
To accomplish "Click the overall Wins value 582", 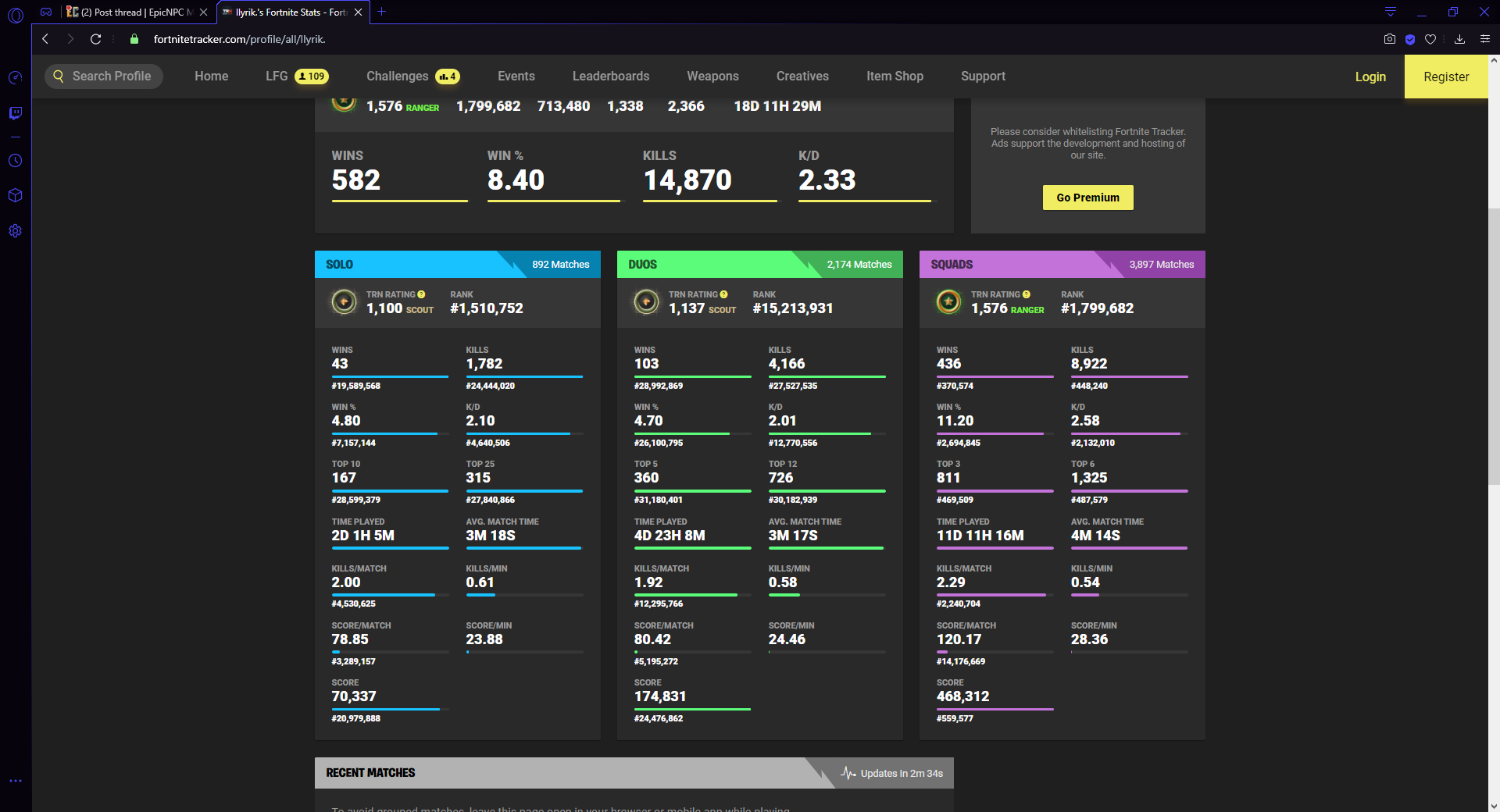I will [356, 180].
